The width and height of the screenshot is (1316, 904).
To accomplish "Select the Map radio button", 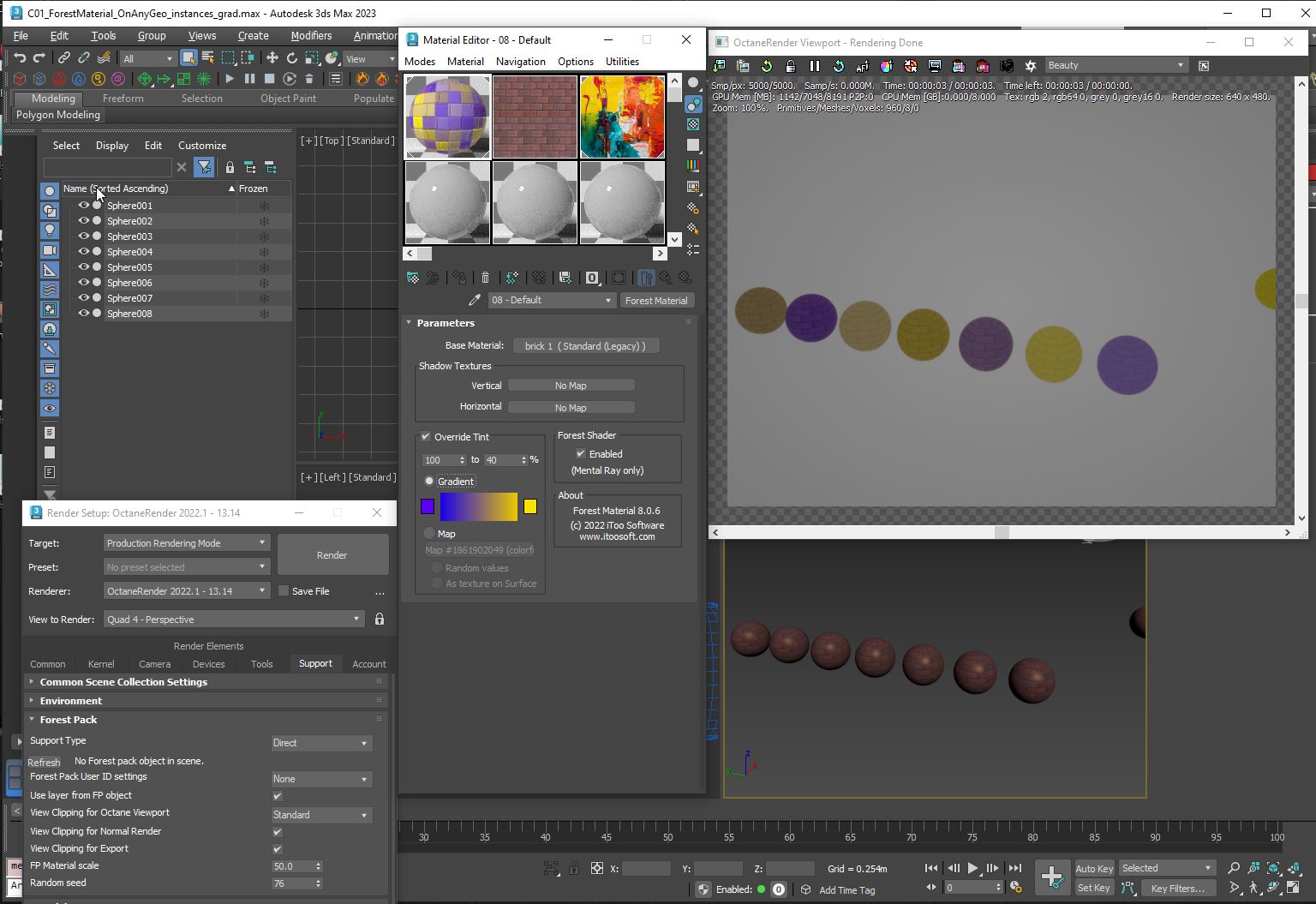I will 429,534.
